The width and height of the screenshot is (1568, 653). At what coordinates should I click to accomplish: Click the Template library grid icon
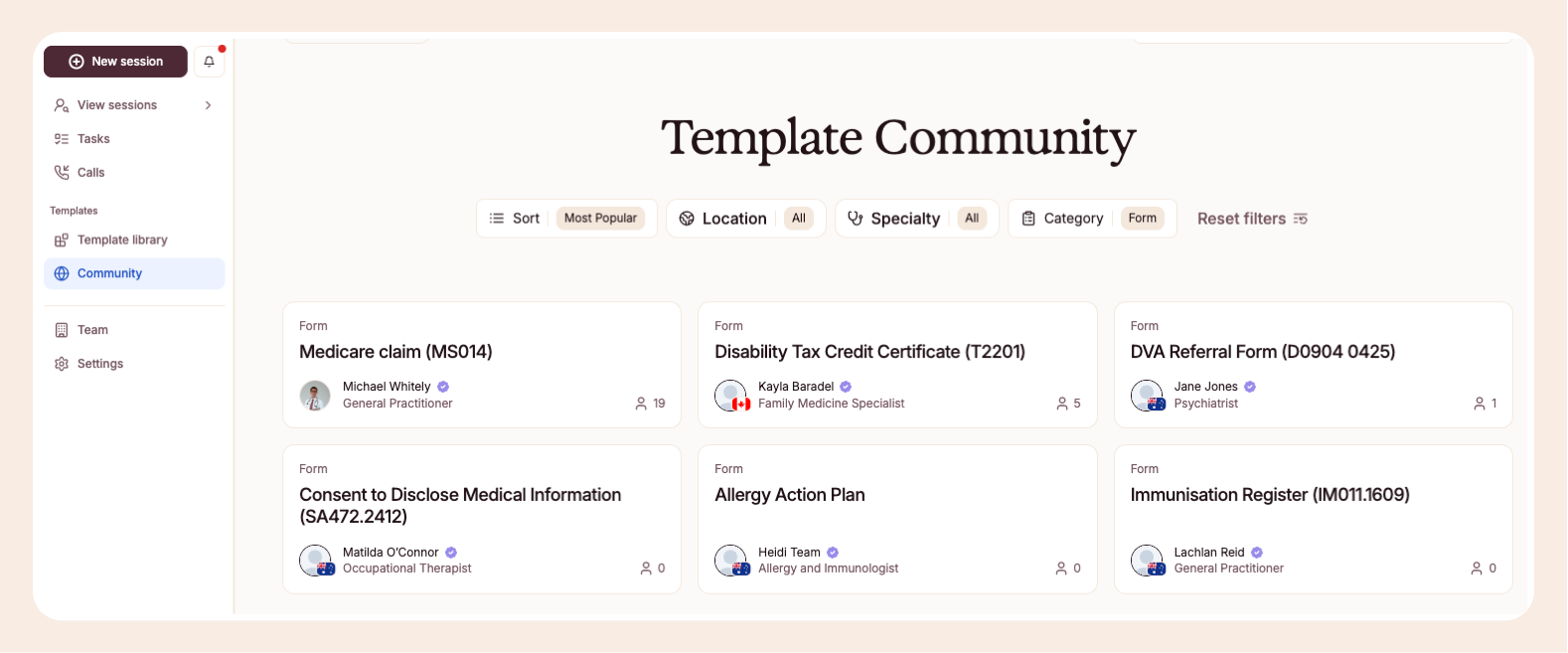tap(62, 241)
